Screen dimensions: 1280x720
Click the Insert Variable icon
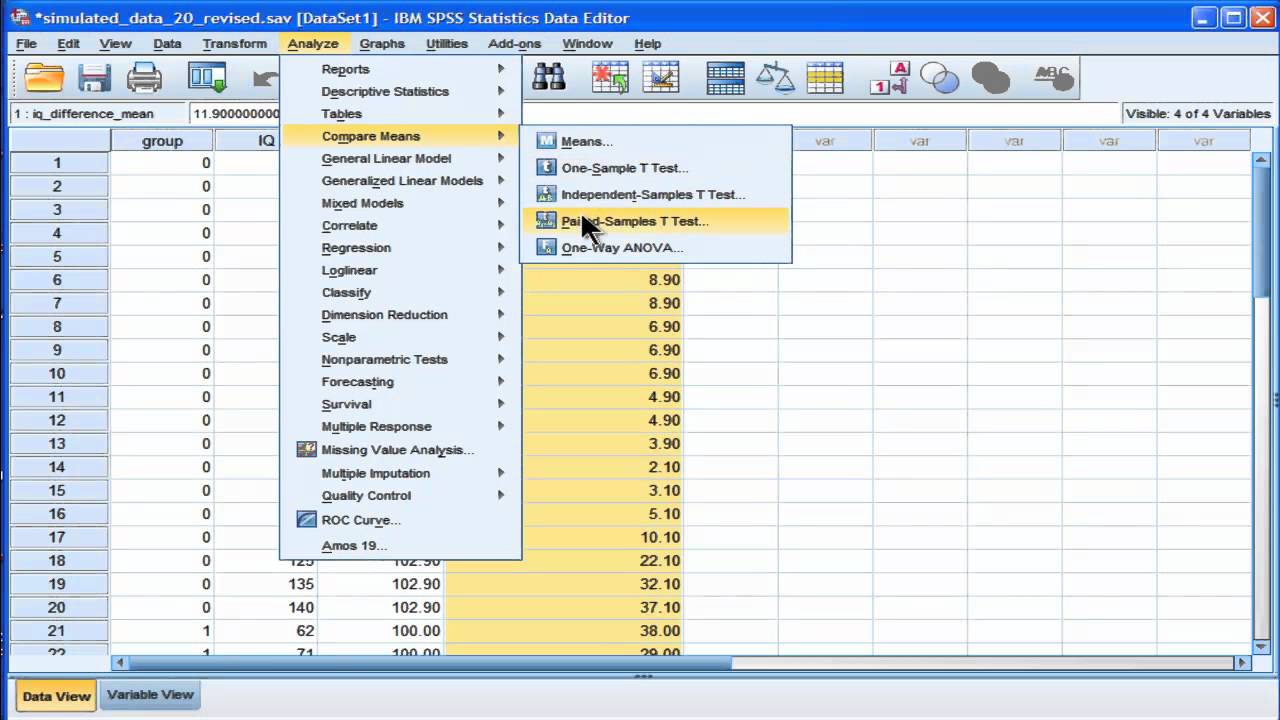coord(661,77)
